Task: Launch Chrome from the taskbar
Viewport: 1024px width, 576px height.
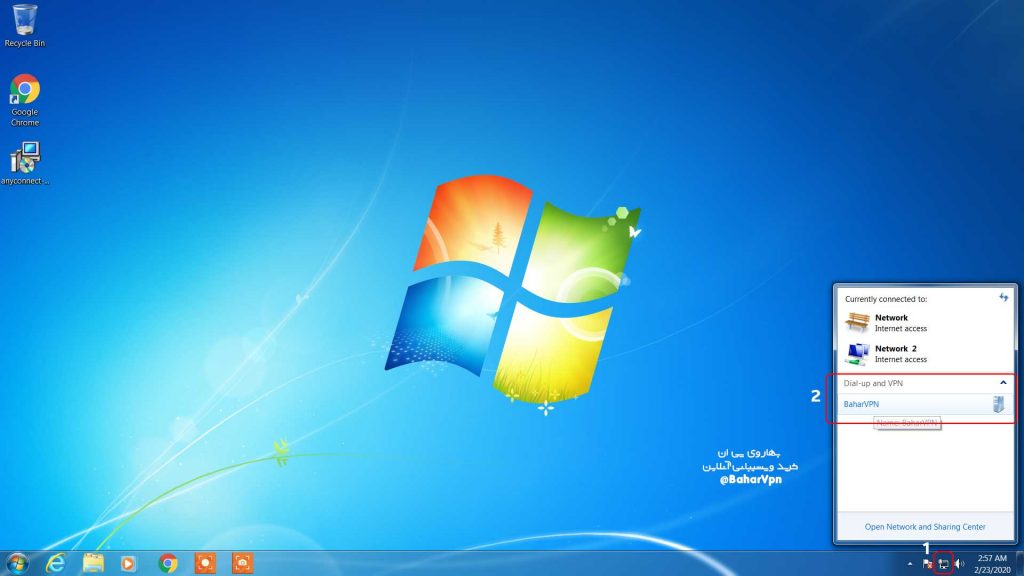Action: pyautogui.click(x=168, y=563)
